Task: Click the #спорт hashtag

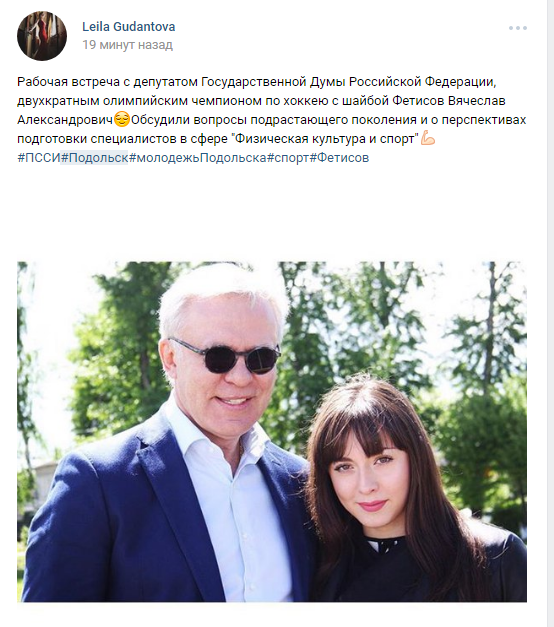Action: pos(288,158)
